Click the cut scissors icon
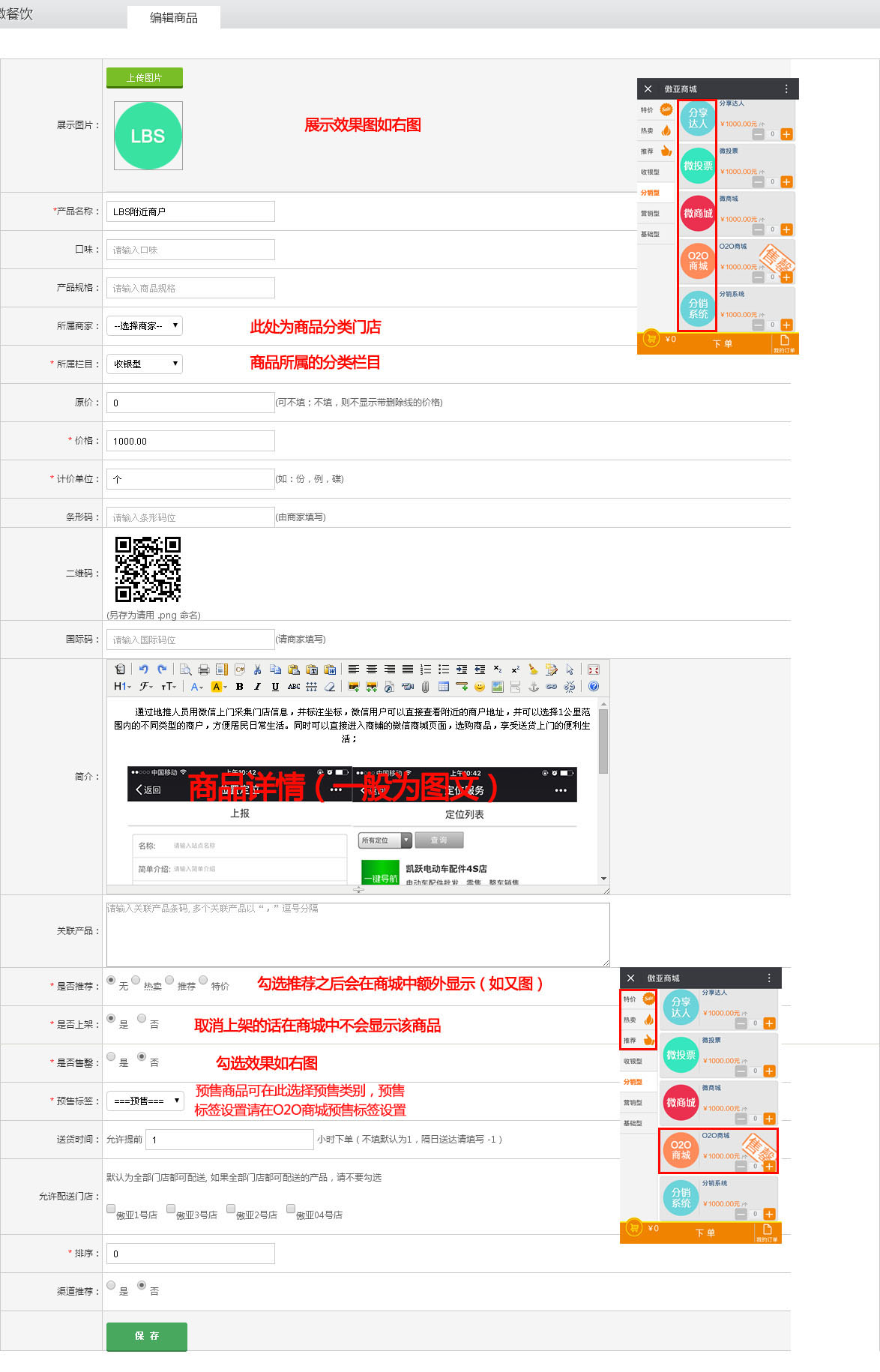Viewport: 880px width, 1372px height. pos(257,670)
